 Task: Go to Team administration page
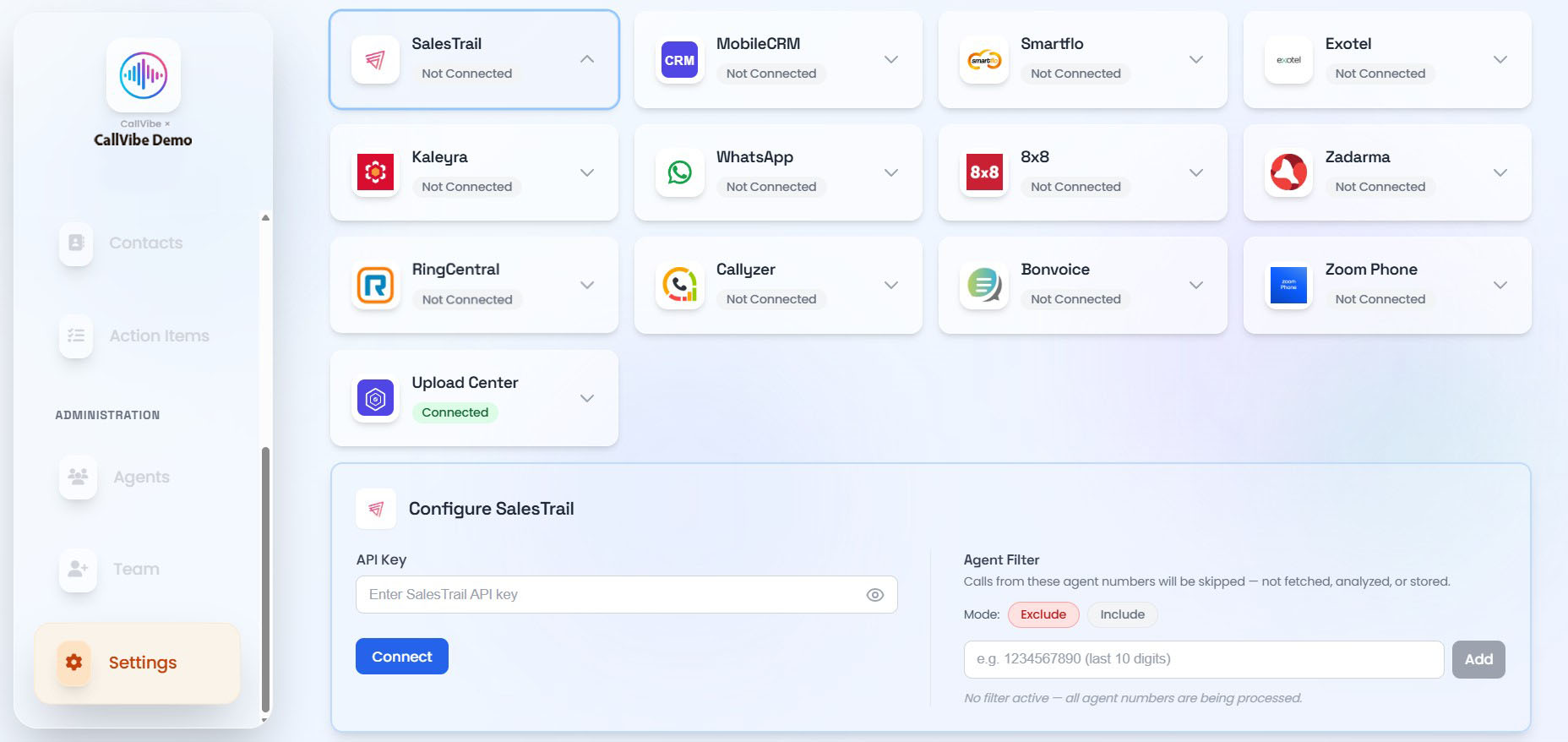click(137, 569)
